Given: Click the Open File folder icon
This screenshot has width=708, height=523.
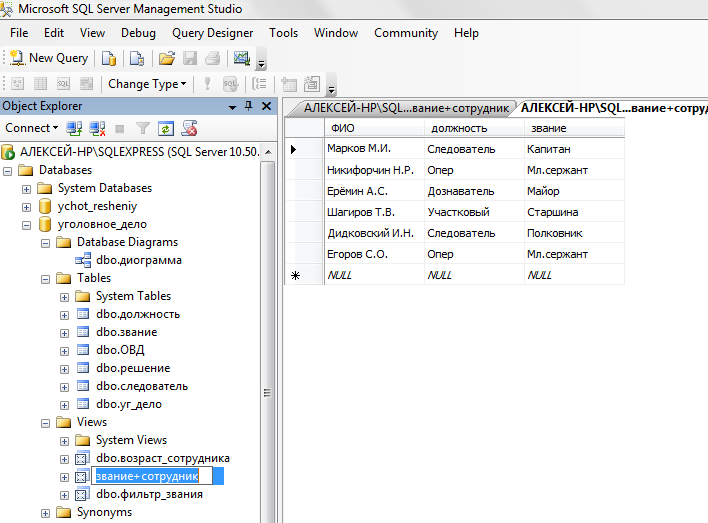Looking at the screenshot, I should pyautogui.click(x=167, y=58).
